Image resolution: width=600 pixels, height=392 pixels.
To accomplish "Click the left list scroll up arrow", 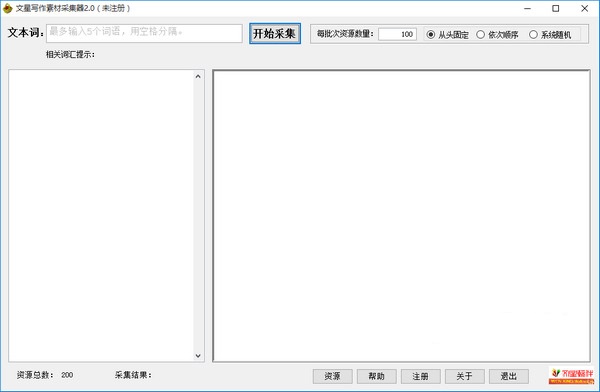I will [198, 77].
